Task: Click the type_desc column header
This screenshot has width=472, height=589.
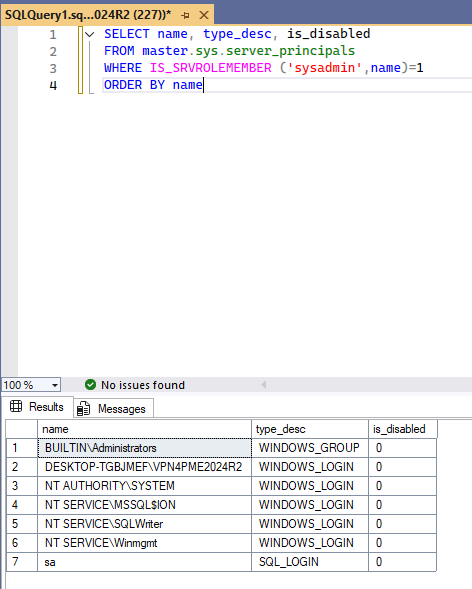Action: (x=310, y=429)
